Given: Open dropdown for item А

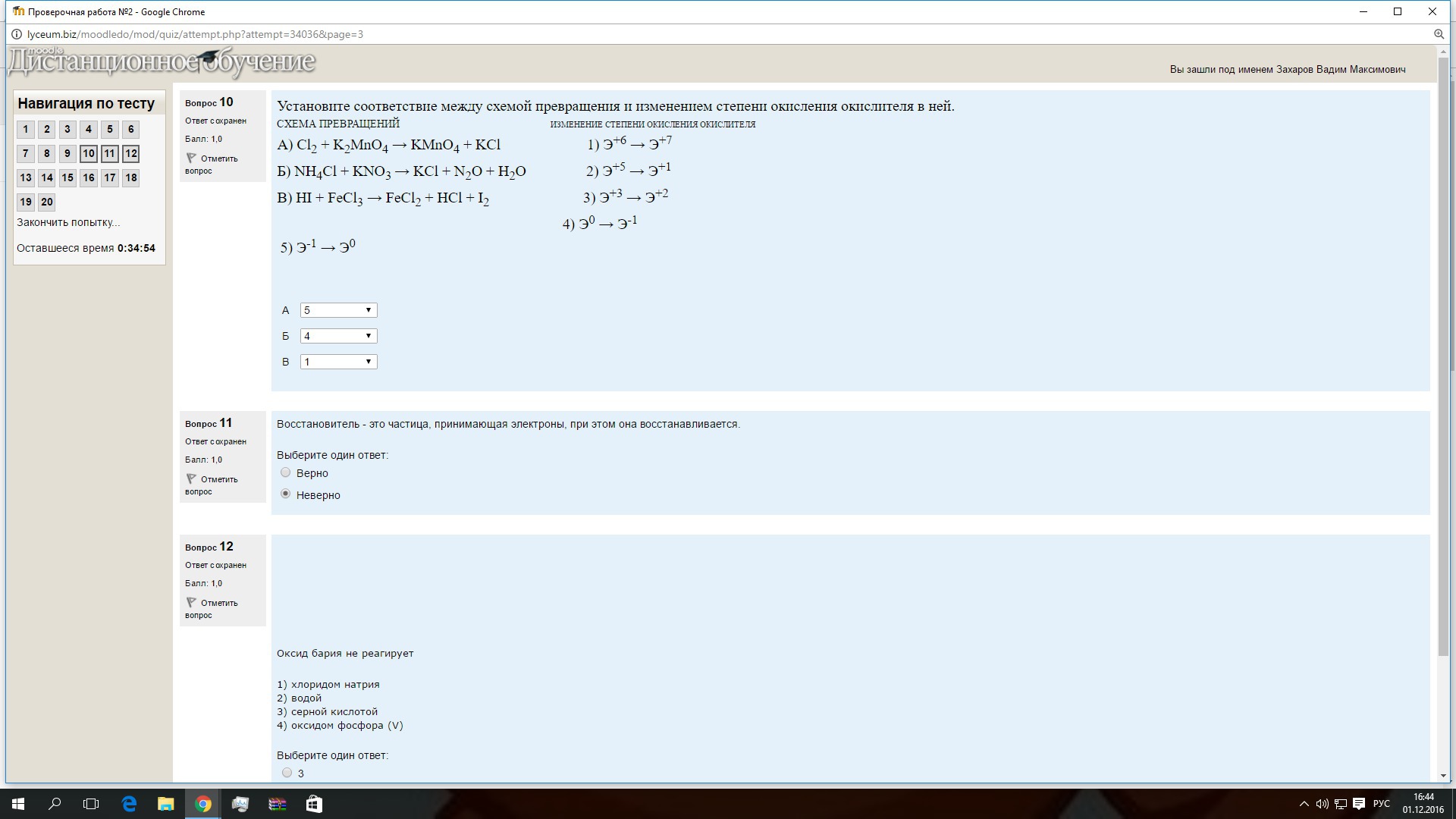Looking at the screenshot, I should pos(338,310).
